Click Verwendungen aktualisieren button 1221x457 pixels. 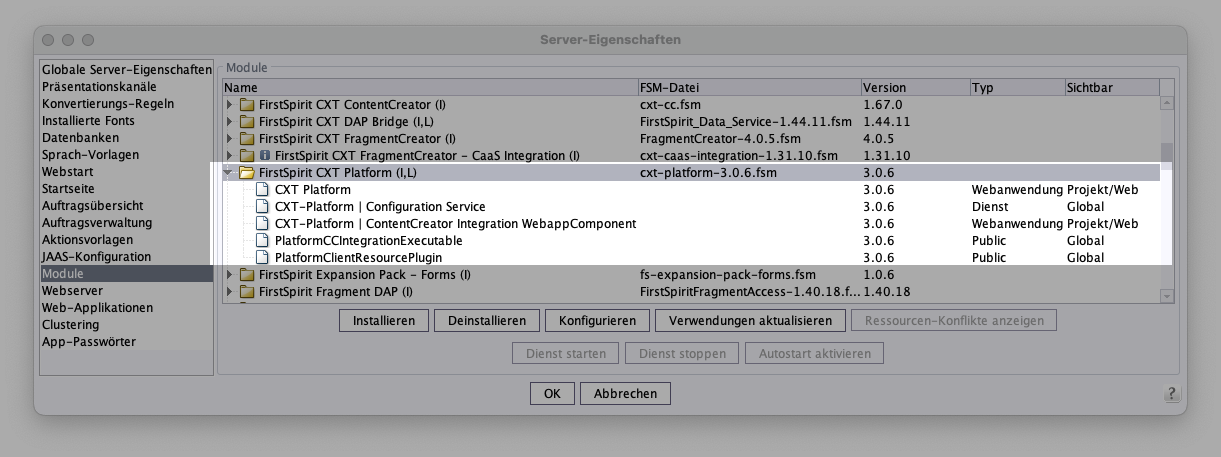(x=750, y=321)
